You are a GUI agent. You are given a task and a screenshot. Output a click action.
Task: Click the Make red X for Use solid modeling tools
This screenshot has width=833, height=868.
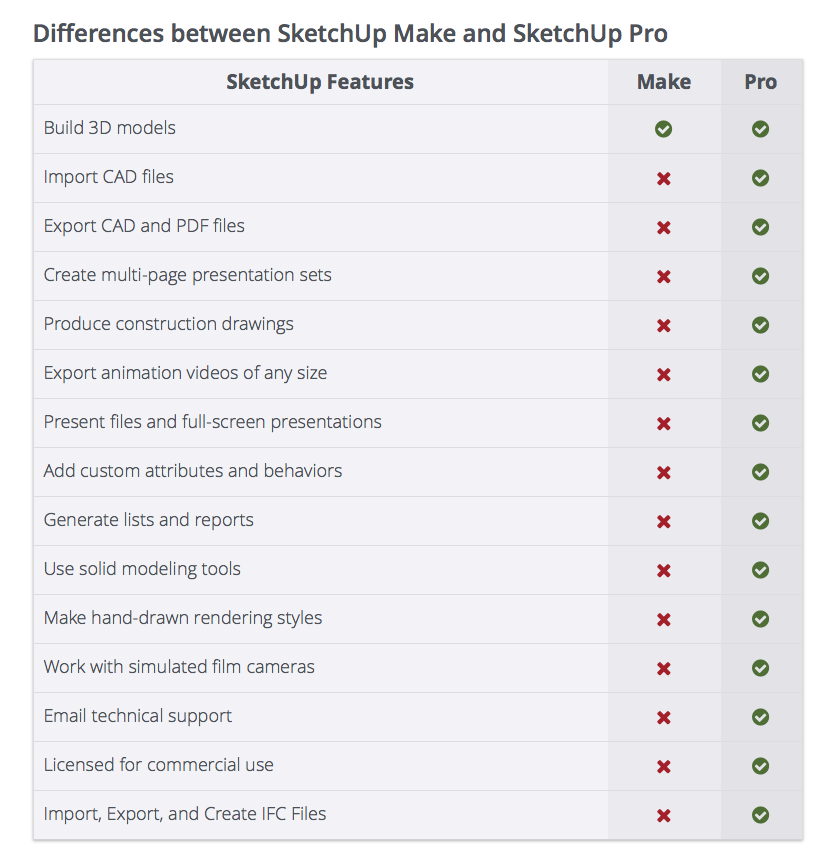pyautogui.click(x=663, y=570)
